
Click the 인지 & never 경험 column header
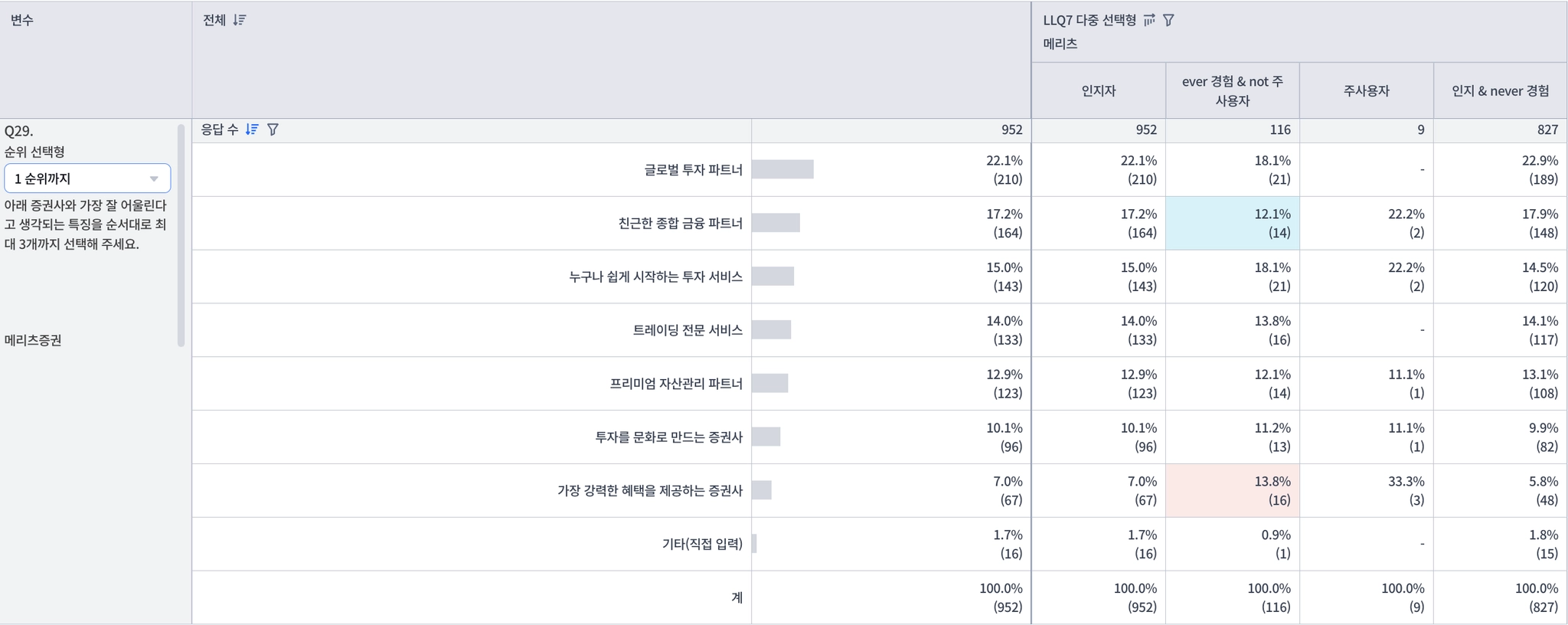(1500, 90)
